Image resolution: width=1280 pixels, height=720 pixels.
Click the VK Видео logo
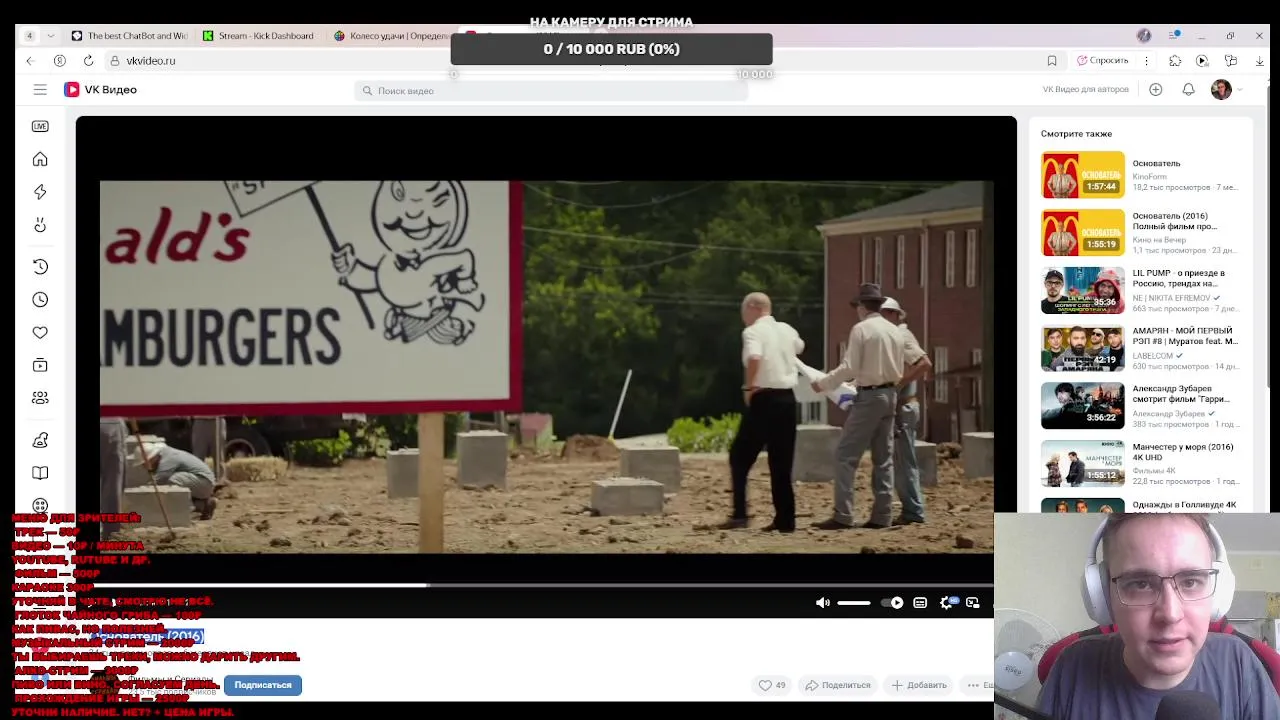click(101, 90)
